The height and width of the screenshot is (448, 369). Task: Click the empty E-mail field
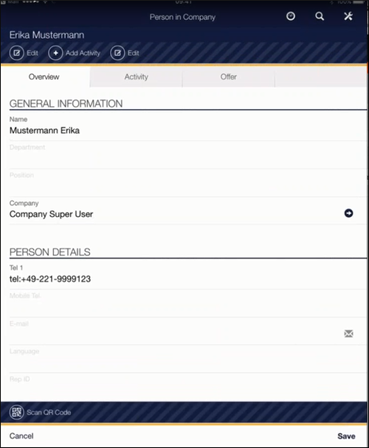pyautogui.click(x=188, y=332)
